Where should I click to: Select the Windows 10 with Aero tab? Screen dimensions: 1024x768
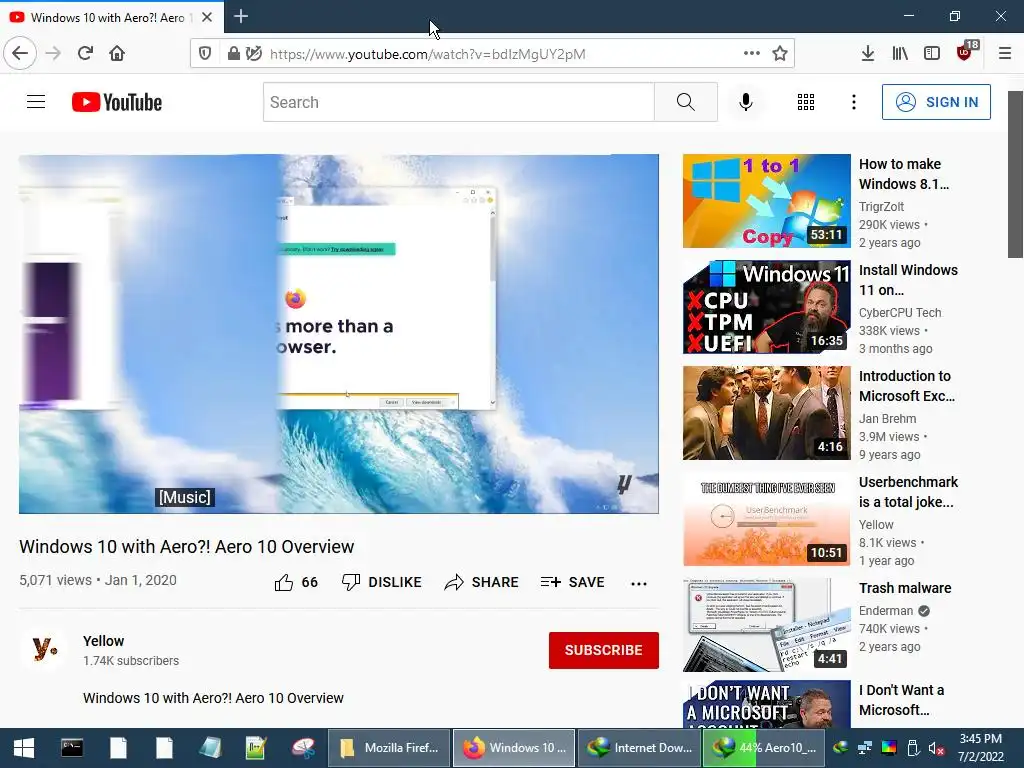coord(107,17)
